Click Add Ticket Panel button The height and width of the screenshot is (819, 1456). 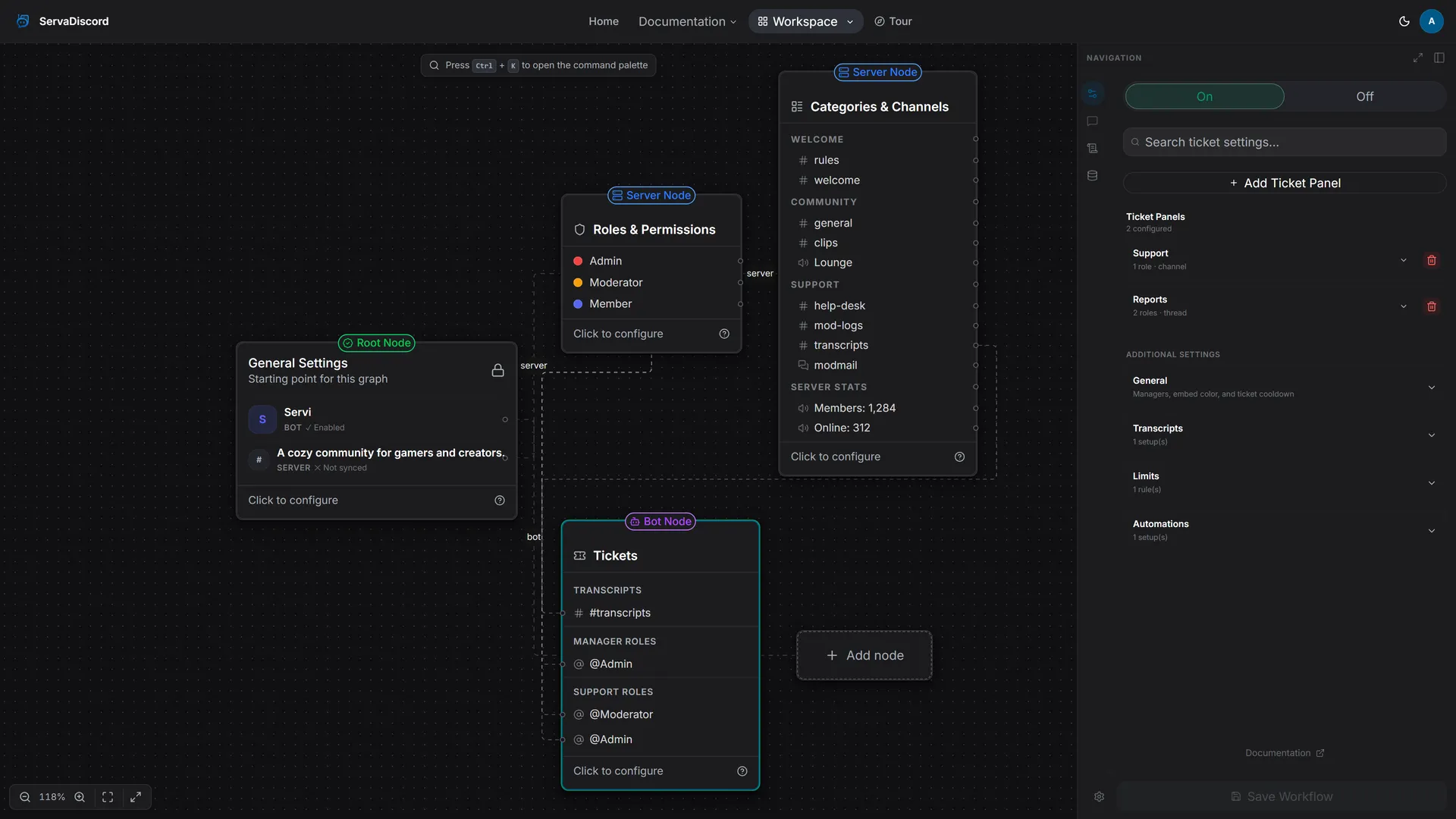(x=1285, y=183)
